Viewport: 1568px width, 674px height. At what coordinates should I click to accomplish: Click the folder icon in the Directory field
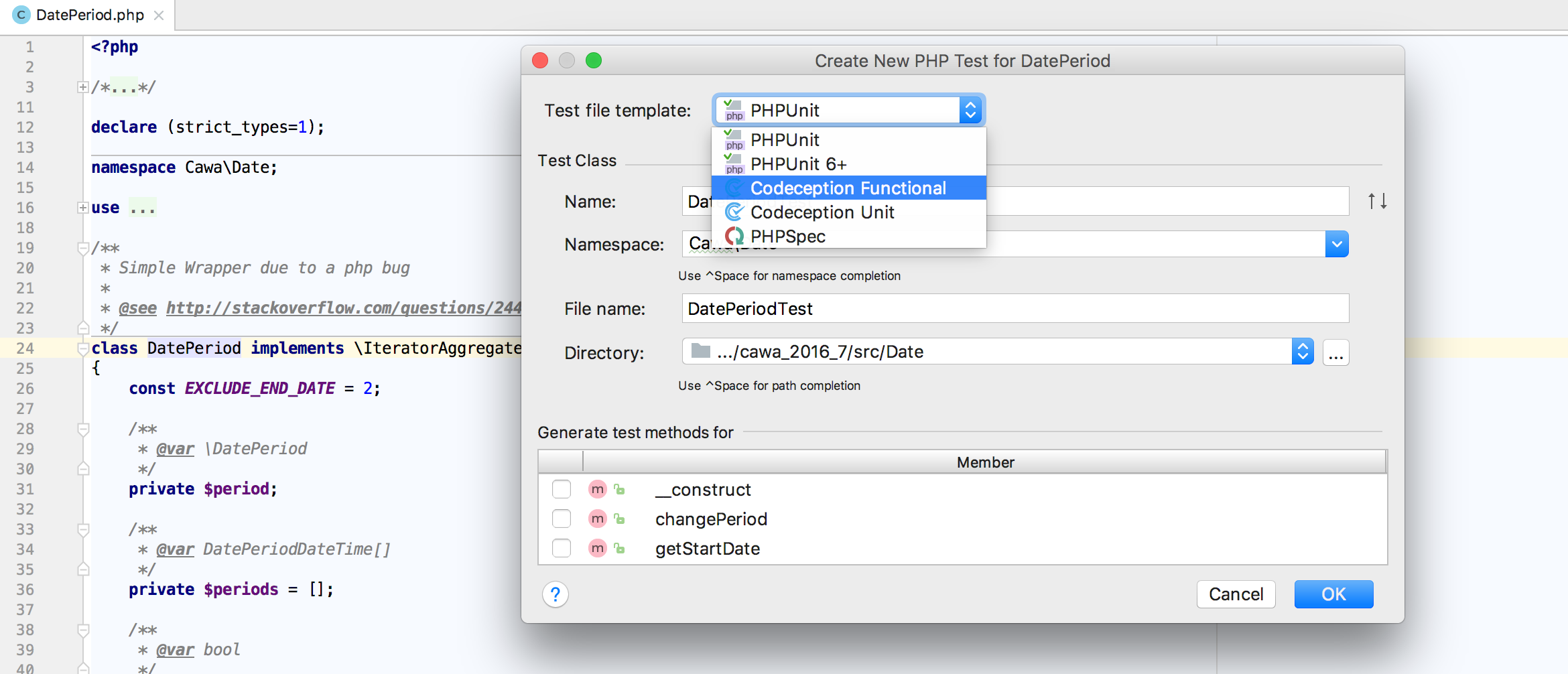coord(700,351)
